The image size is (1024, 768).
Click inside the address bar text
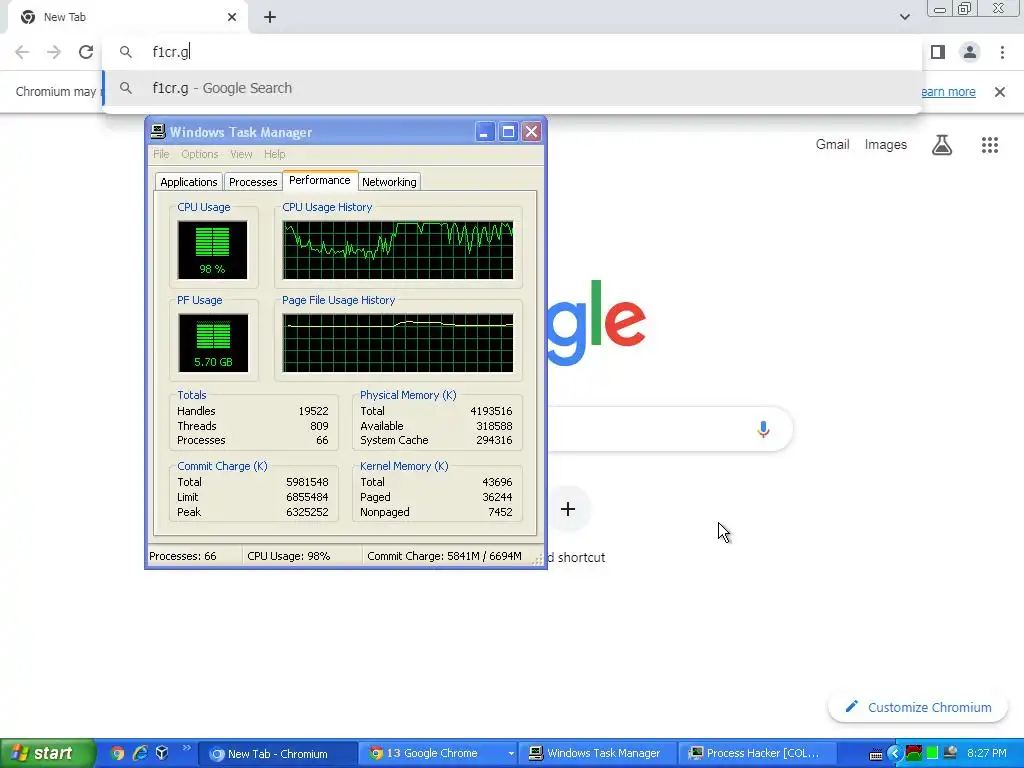pos(171,52)
